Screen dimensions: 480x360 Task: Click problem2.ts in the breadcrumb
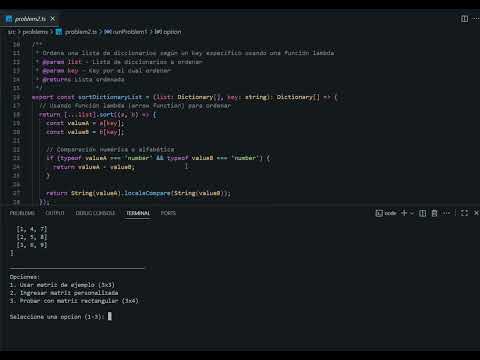point(81,32)
